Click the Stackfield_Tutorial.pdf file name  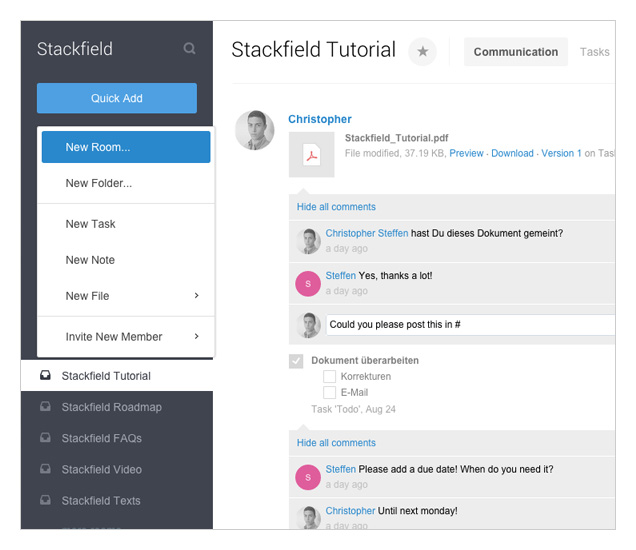click(x=396, y=138)
